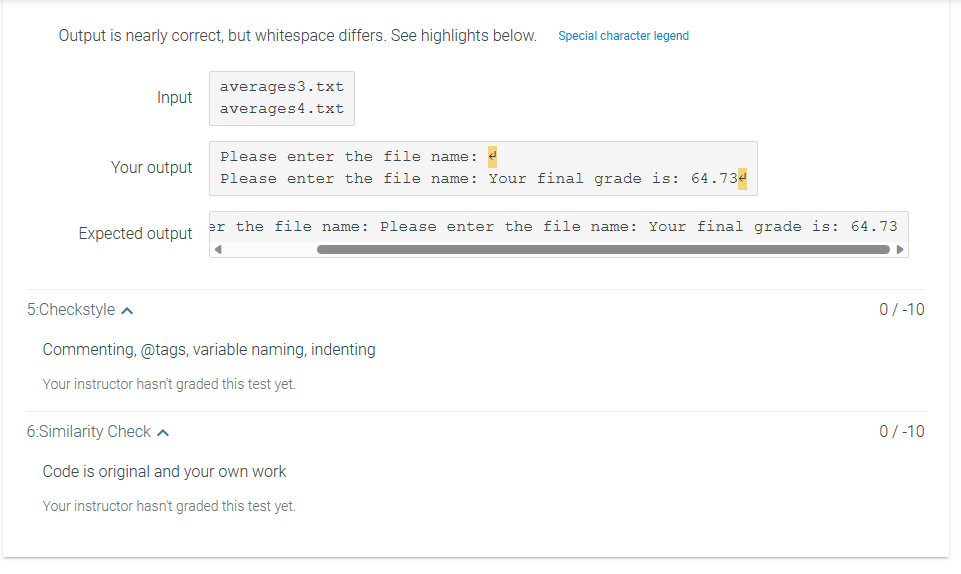Click ungraded notice under Checkstyle
Image resolution: width=961 pixels, height=574 pixels.
point(169,385)
